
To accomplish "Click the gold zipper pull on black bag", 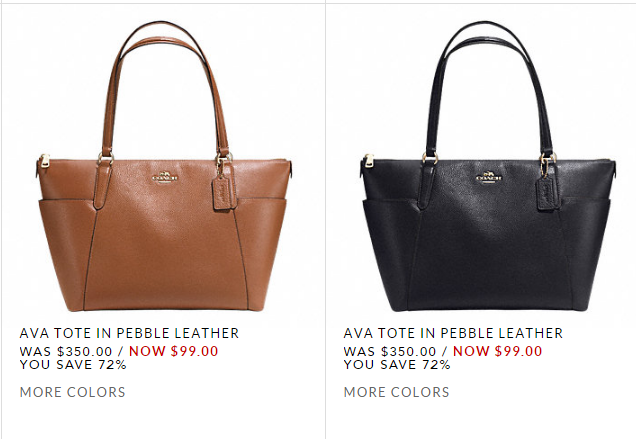I will click(368, 161).
